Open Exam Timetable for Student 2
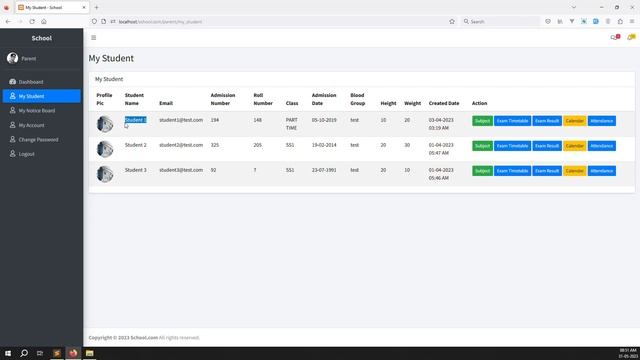Viewport: 640px width, 360px height. point(512,146)
